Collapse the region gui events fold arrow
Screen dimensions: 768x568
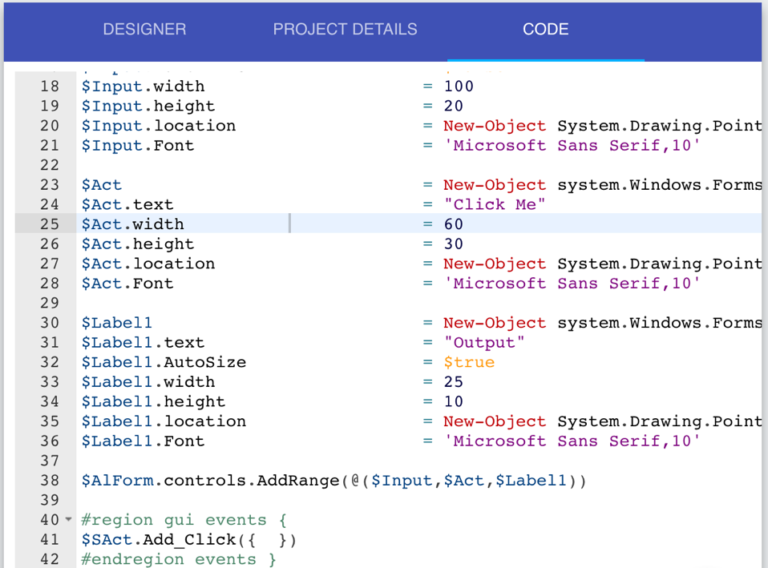[69, 519]
